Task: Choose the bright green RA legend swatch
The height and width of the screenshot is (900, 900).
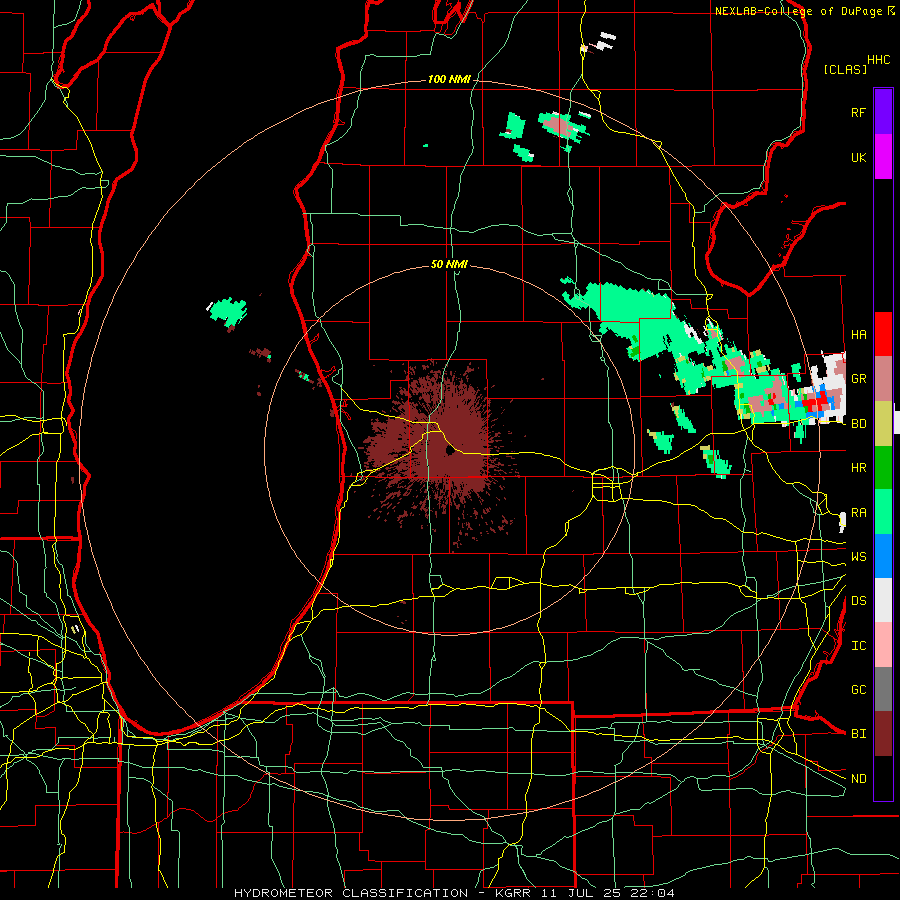Action: coord(883,512)
